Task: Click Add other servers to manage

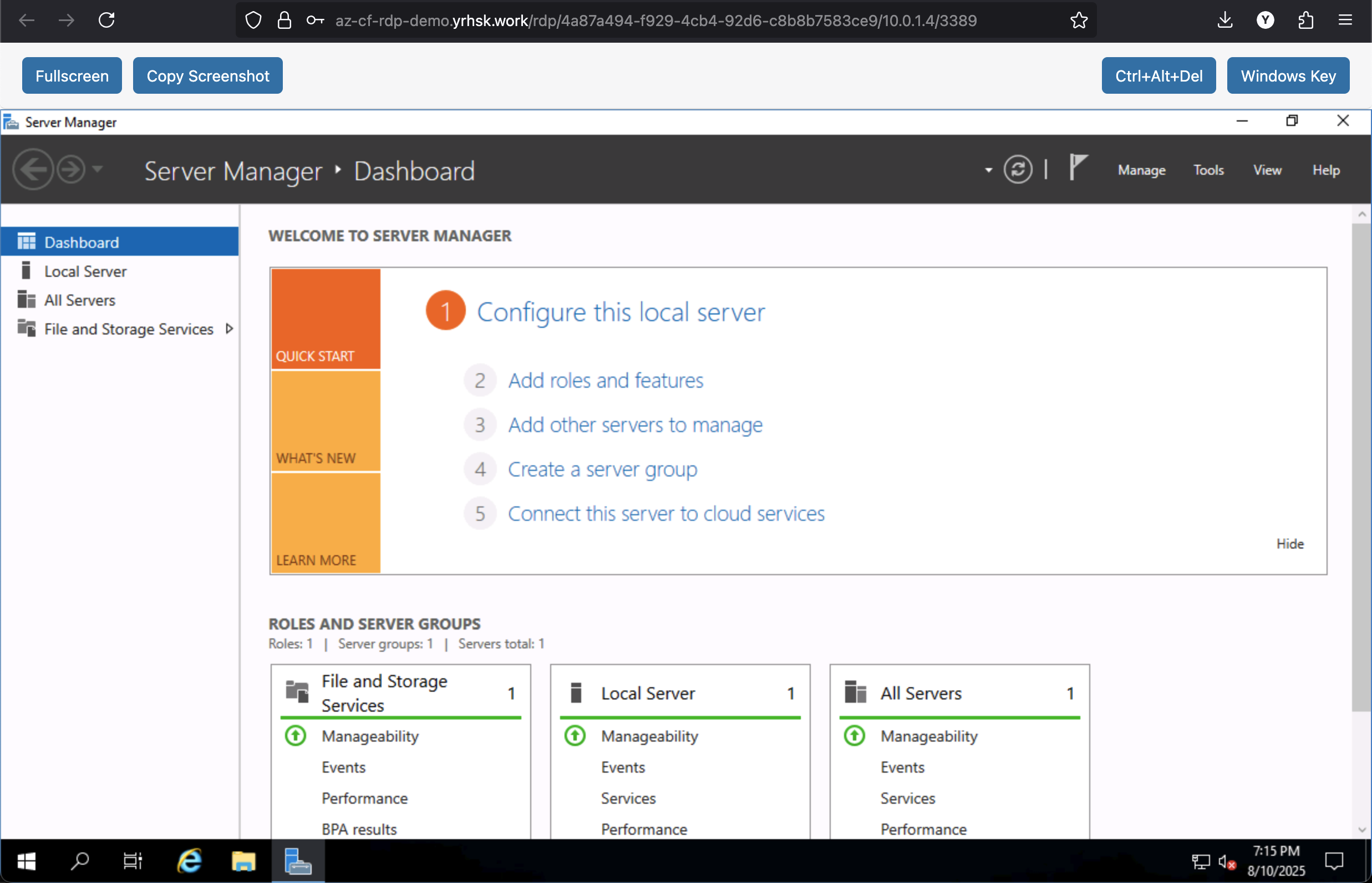Action: pyautogui.click(x=636, y=425)
